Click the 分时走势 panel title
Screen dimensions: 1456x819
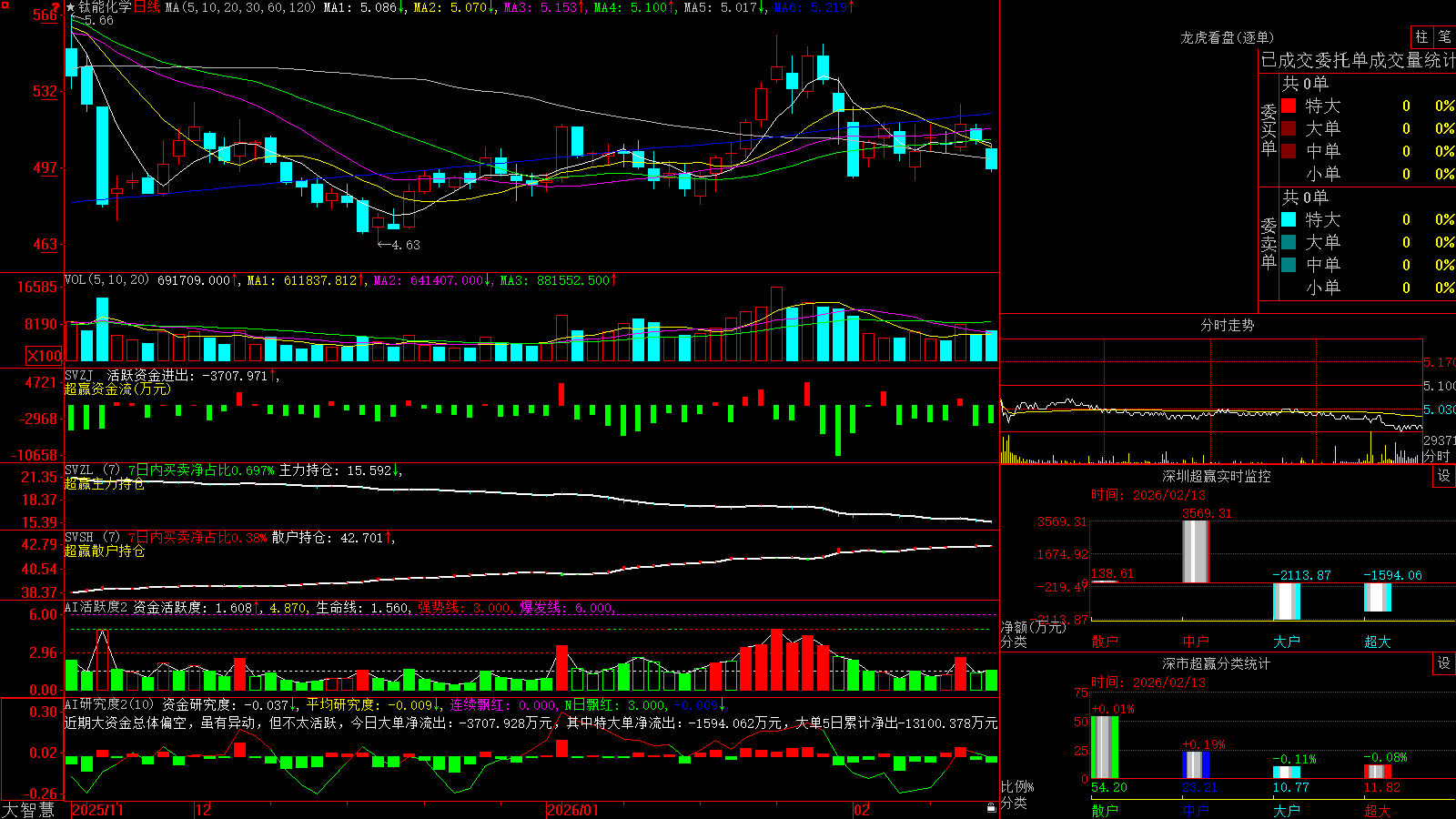1227,325
